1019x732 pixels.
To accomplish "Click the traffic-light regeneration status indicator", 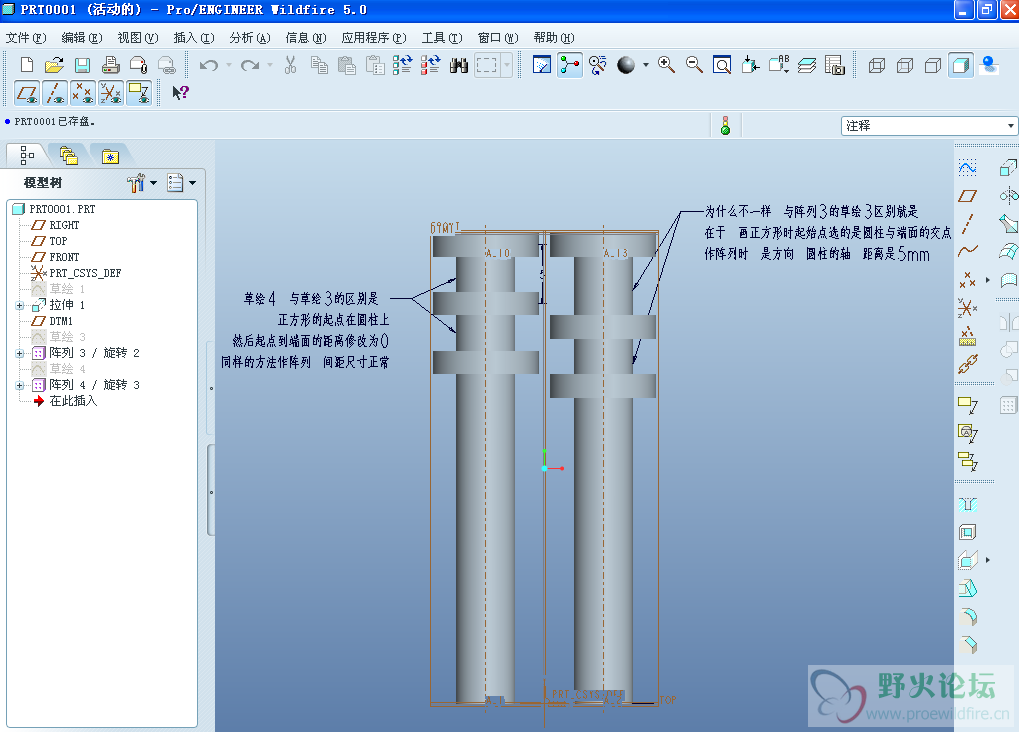I will (x=725, y=125).
